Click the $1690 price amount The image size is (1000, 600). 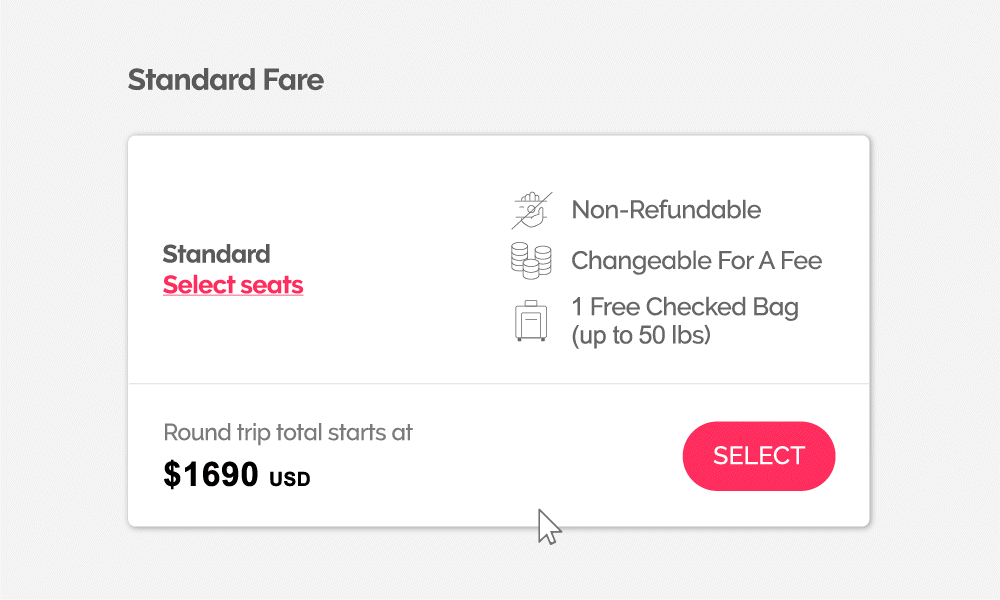211,475
